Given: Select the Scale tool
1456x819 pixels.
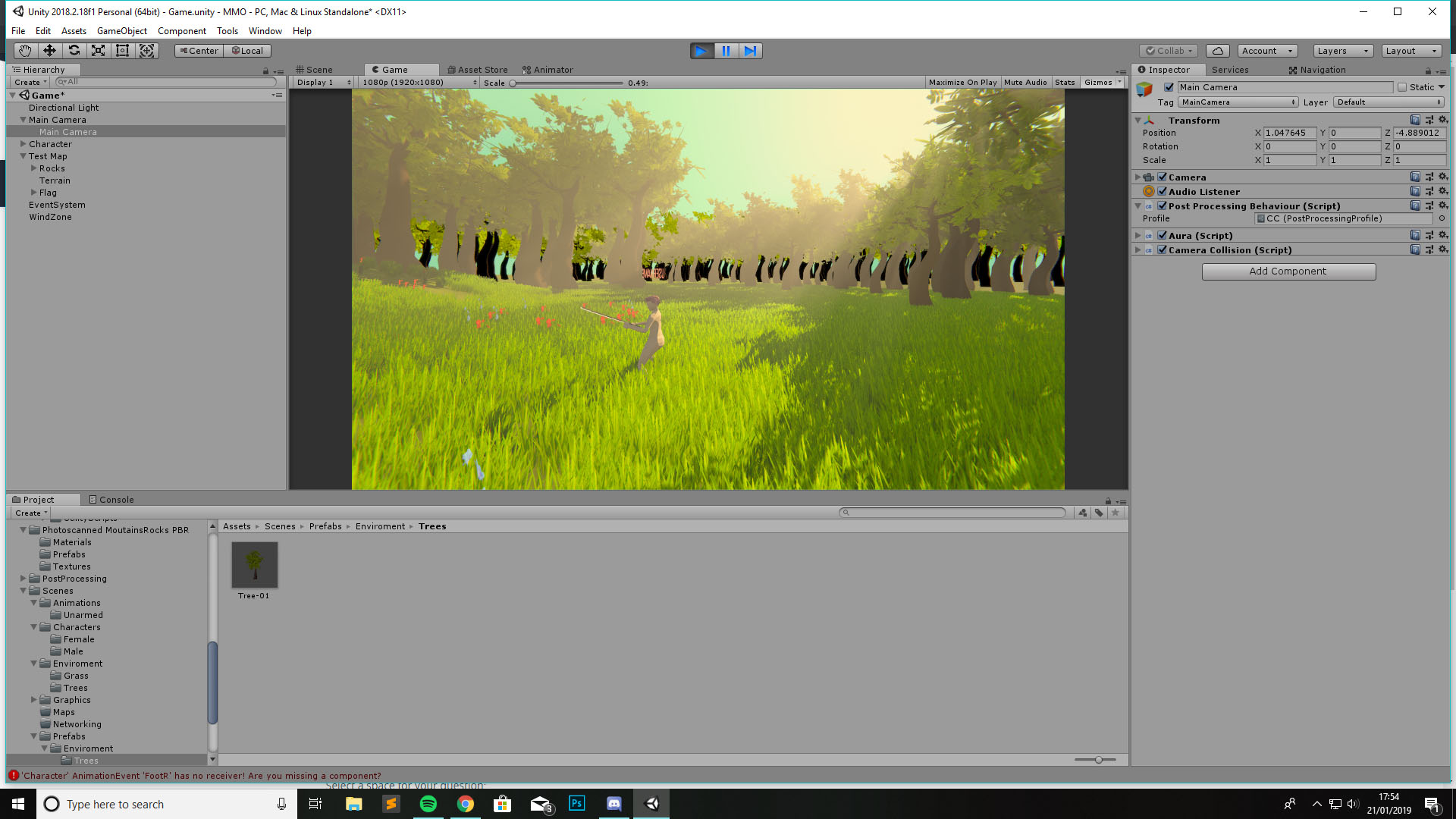Looking at the screenshot, I should point(98,51).
